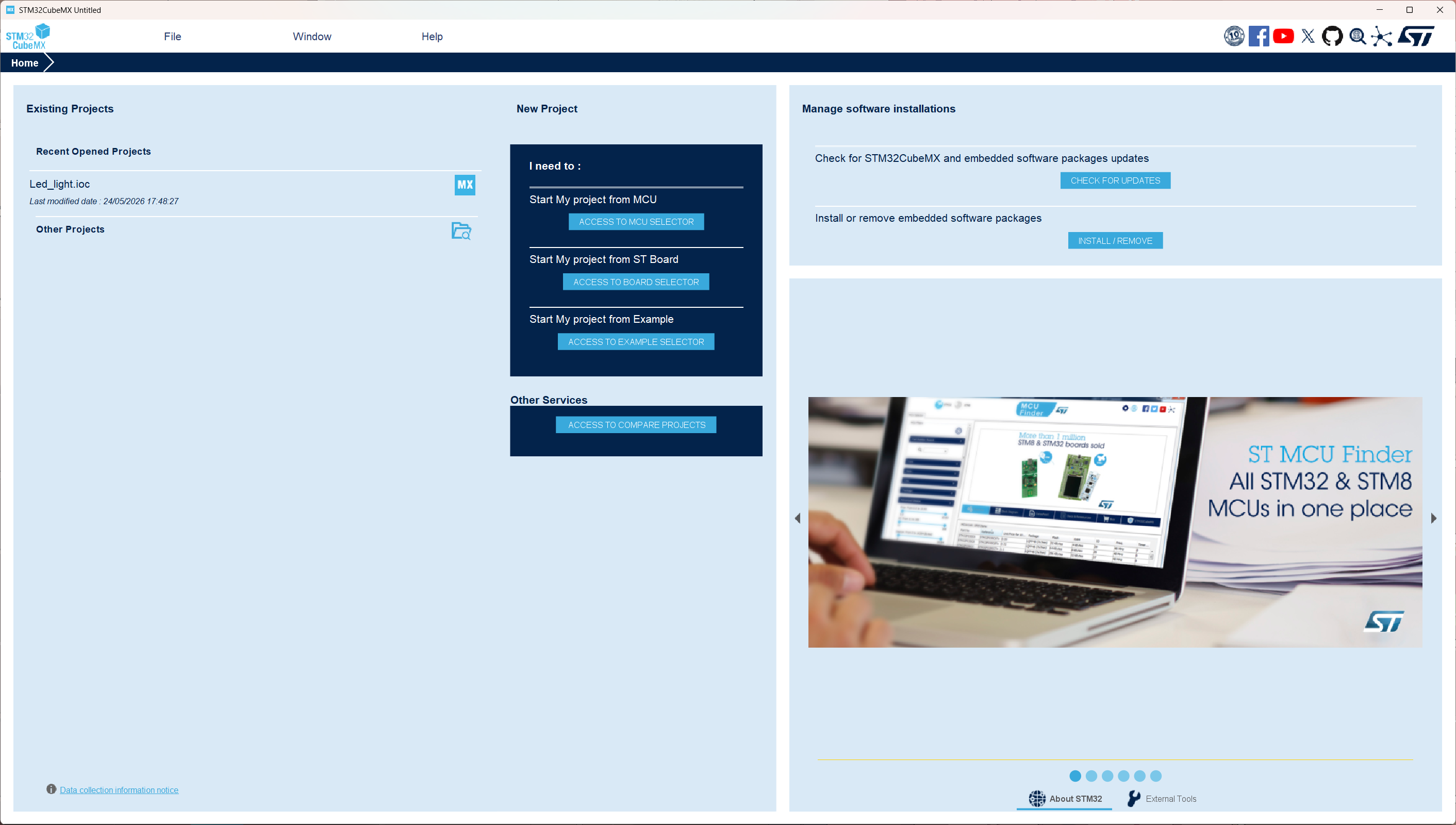Click the Other Projects label
This screenshot has width=1456, height=825.
70,229
